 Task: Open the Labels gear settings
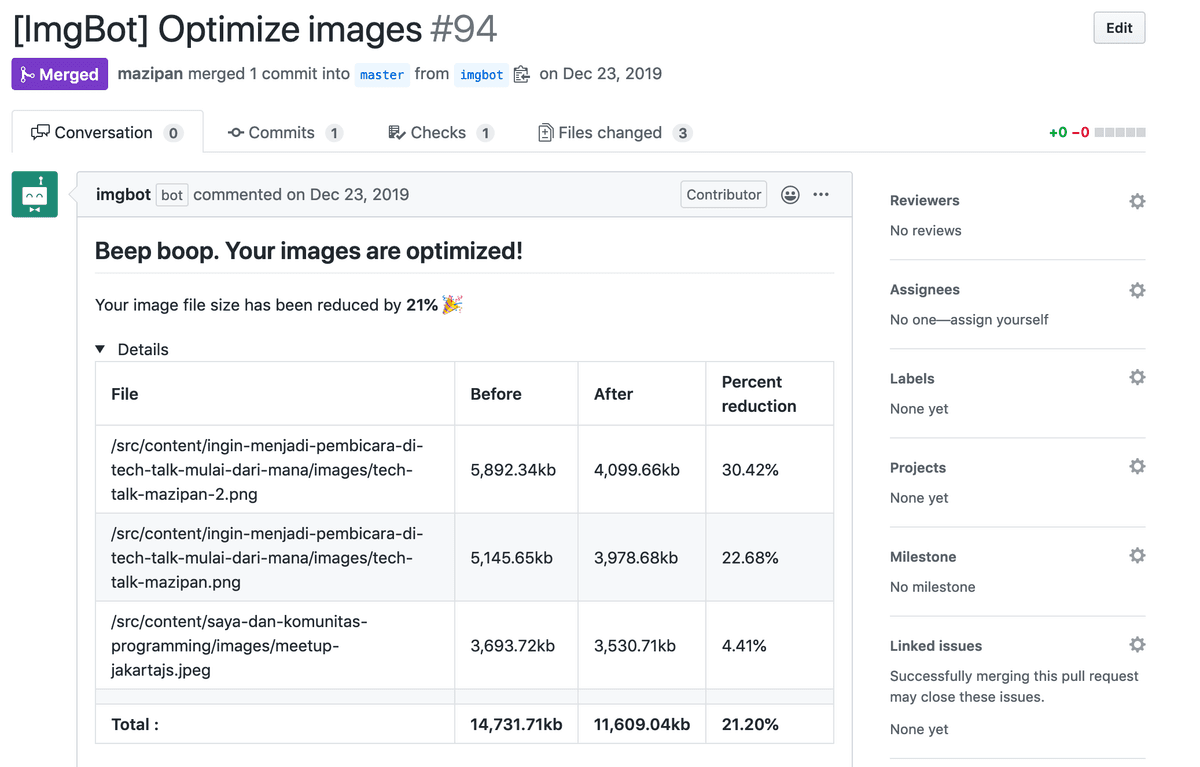tap(1137, 378)
